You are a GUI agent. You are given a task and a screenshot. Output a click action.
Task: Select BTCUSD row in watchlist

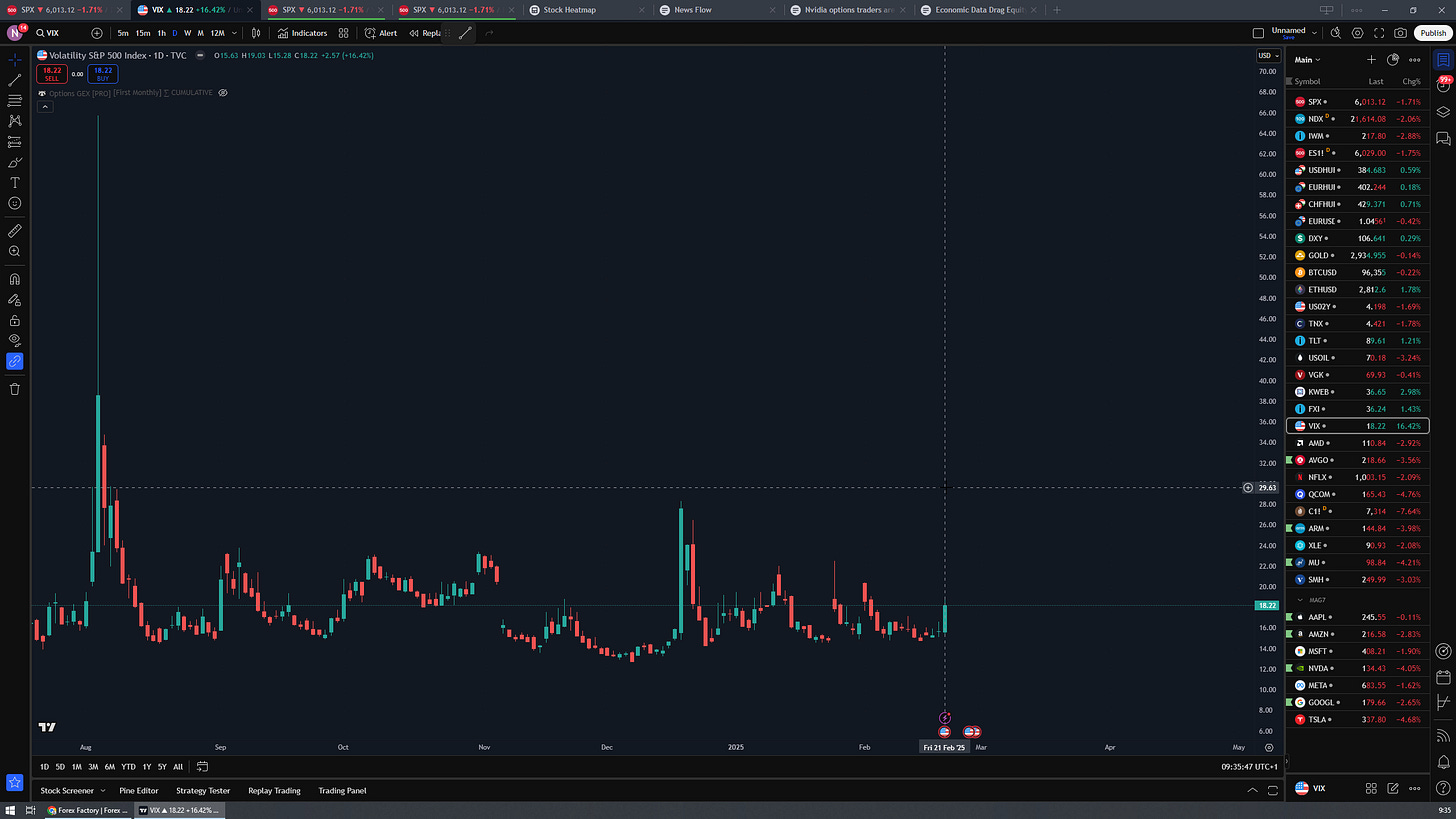click(x=1360, y=272)
